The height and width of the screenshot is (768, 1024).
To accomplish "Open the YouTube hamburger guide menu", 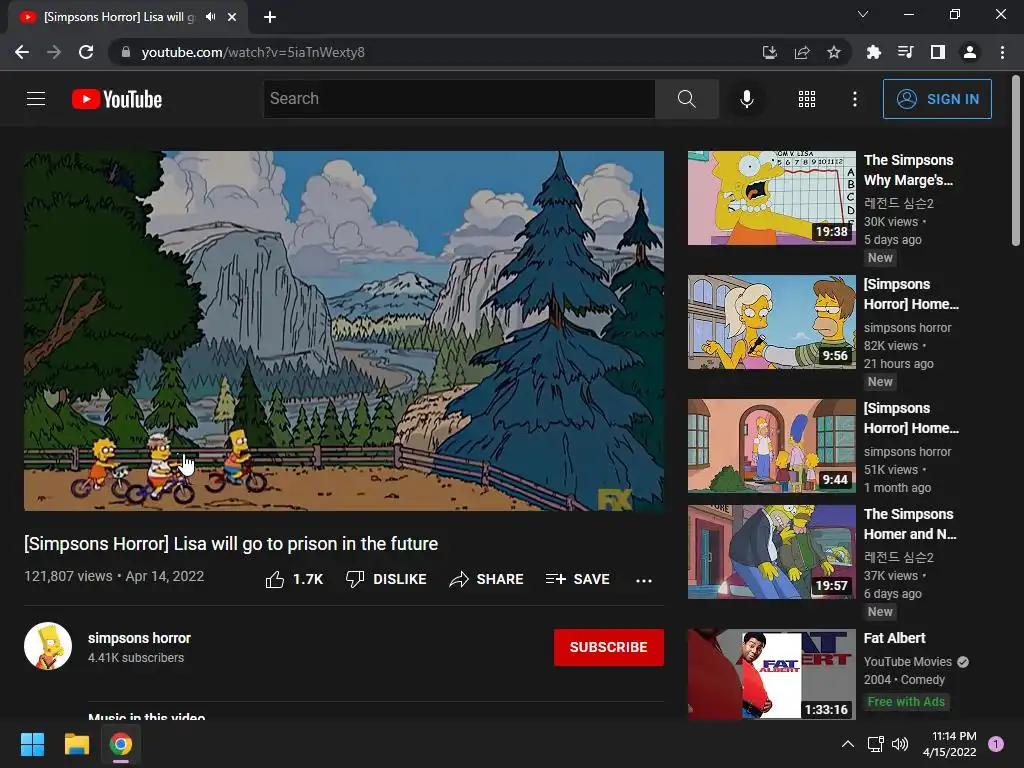I will point(36,99).
